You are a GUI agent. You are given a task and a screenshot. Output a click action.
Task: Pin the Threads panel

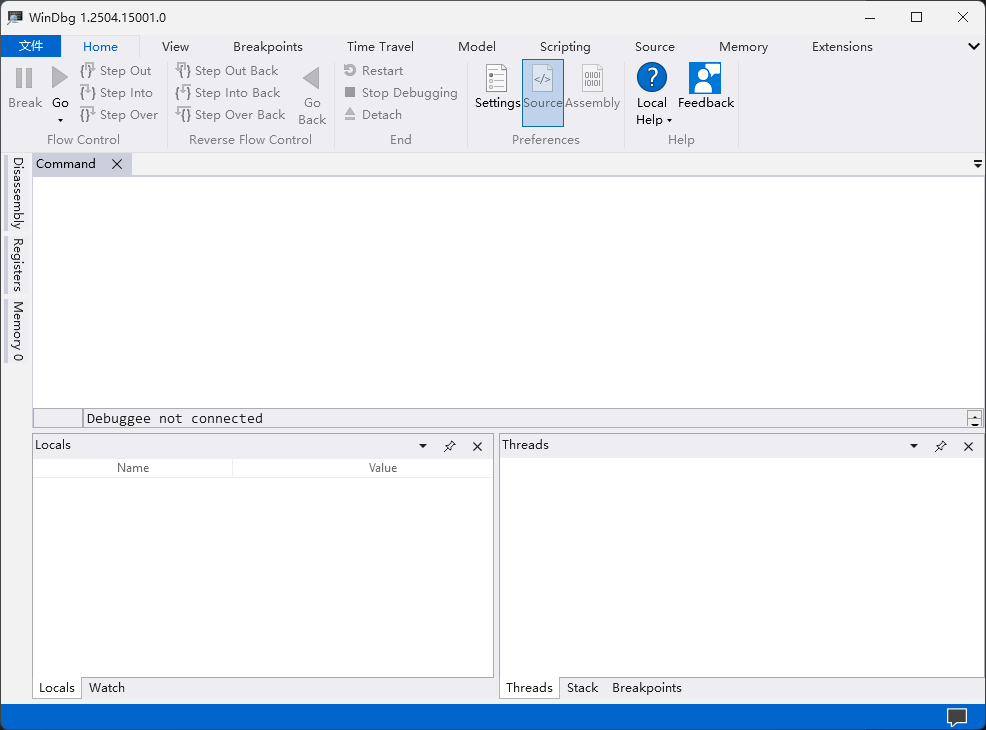941,446
